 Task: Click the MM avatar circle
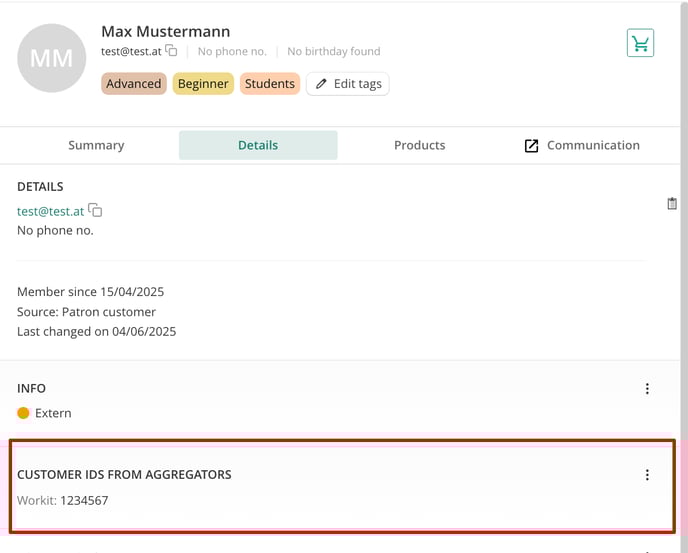coord(52,58)
